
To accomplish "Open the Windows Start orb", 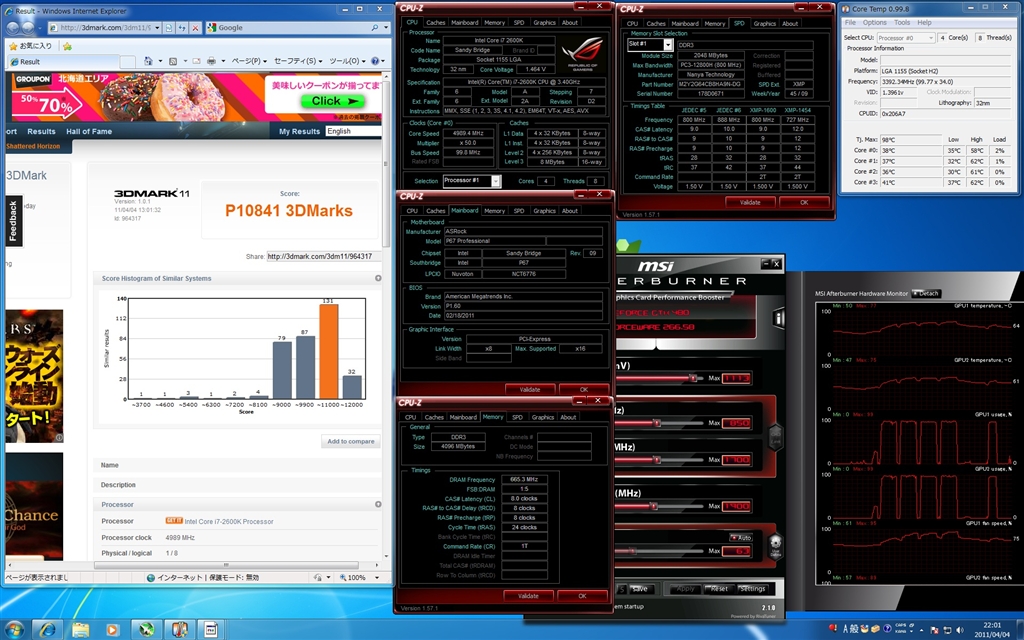I will pyautogui.click(x=14, y=629).
